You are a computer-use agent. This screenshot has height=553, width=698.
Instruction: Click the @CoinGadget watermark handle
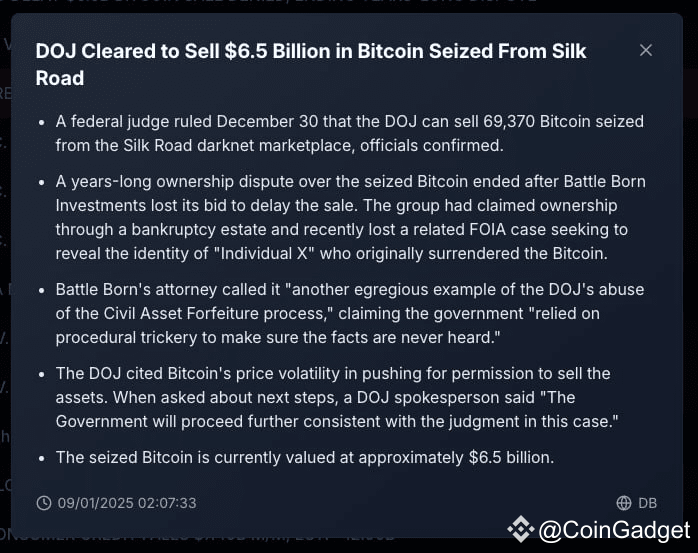click(x=614, y=530)
